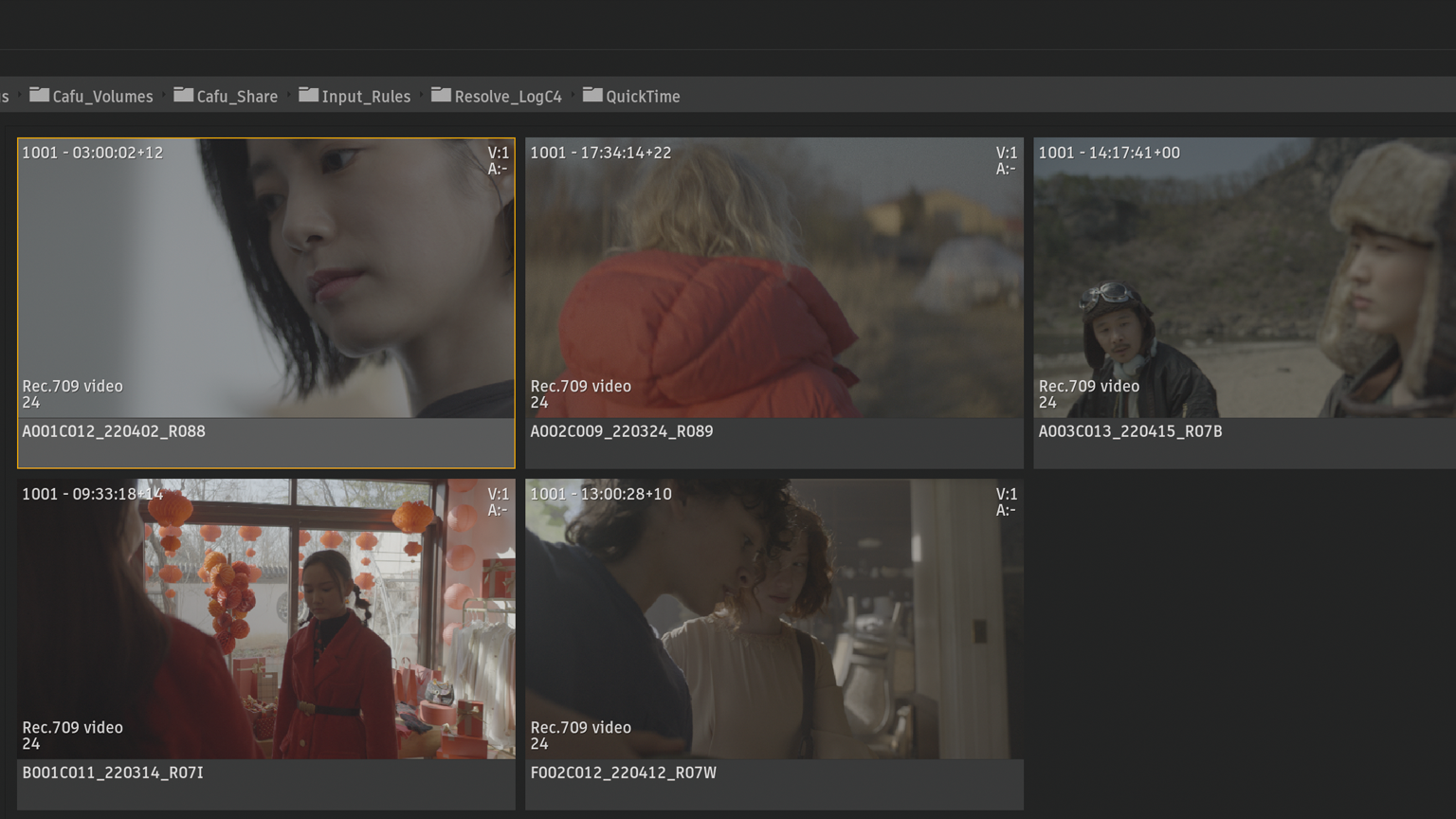The width and height of the screenshot is (1456, 819).
Task: Click the Cafu_Volumes folder icon
Action: (39, 95)
